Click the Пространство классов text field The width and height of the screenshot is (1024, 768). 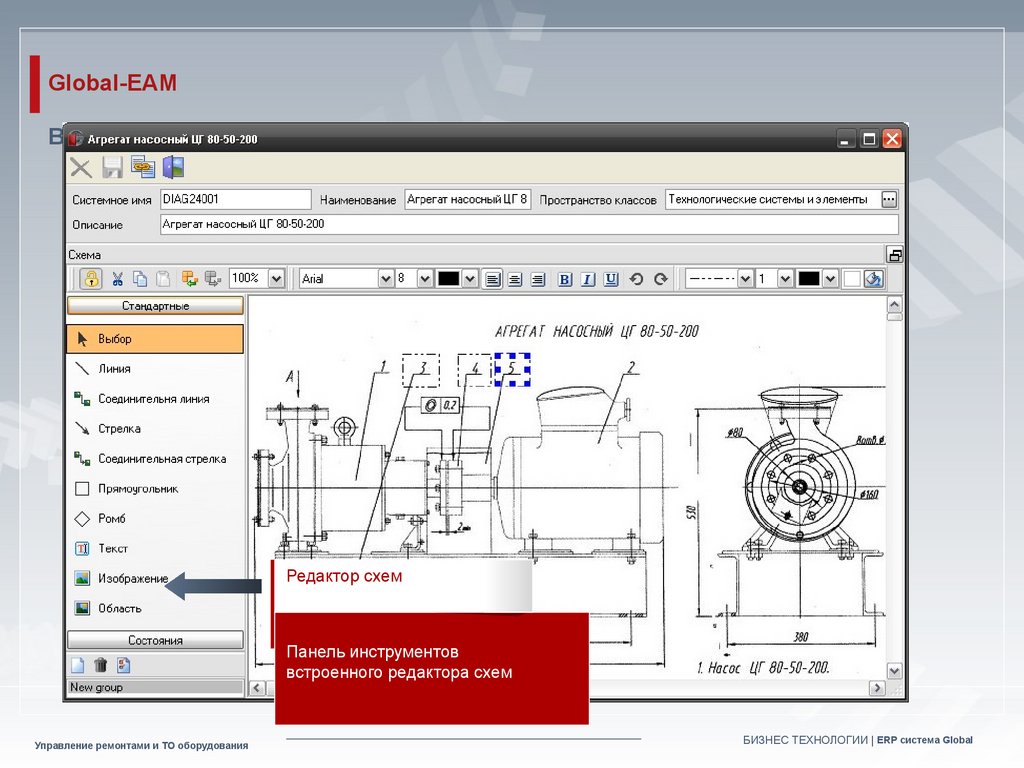click(x=772, y=199)
